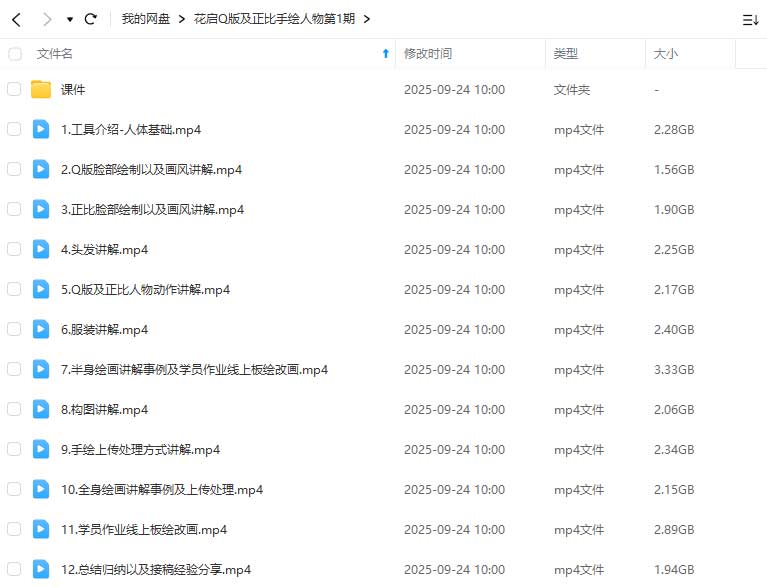
Task: Click the back navigation arrow
Action: coord(17,19)
